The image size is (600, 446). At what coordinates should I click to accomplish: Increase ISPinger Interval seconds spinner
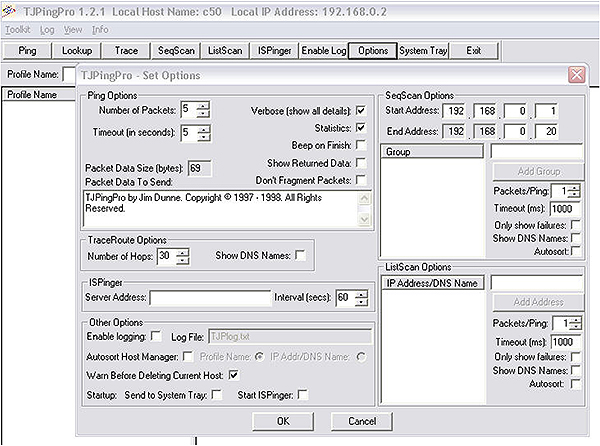coord(361,294)
